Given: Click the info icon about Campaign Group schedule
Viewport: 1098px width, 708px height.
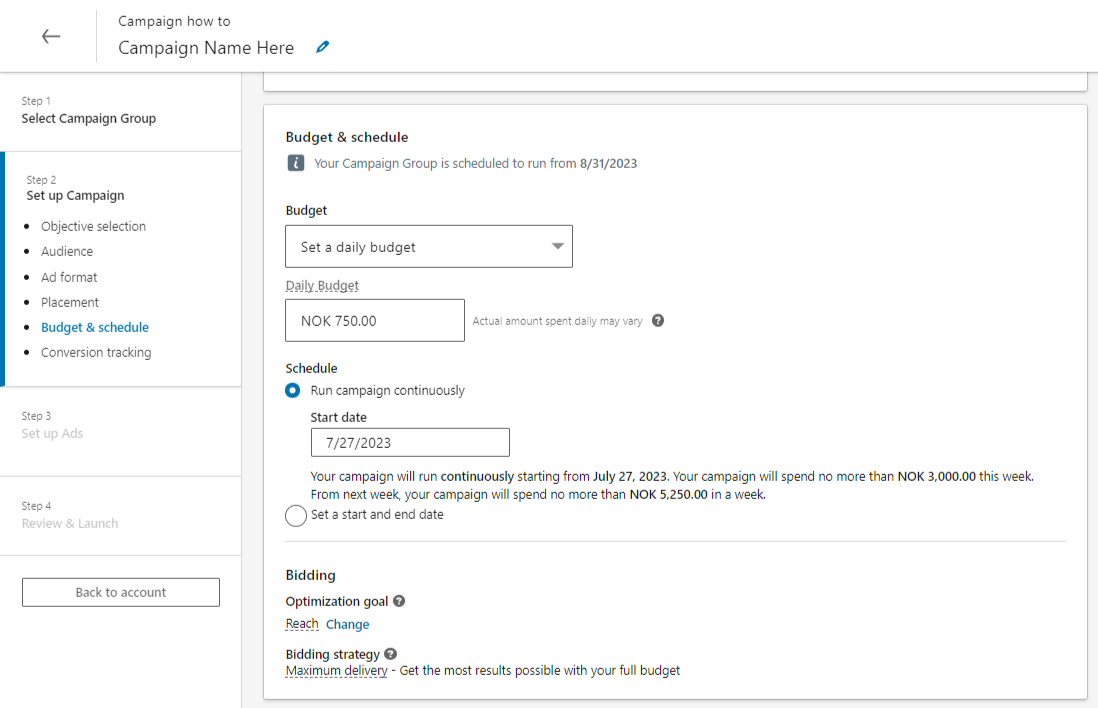Looking at the screenshot, I should pyautogui.click(x=295, y=162).
